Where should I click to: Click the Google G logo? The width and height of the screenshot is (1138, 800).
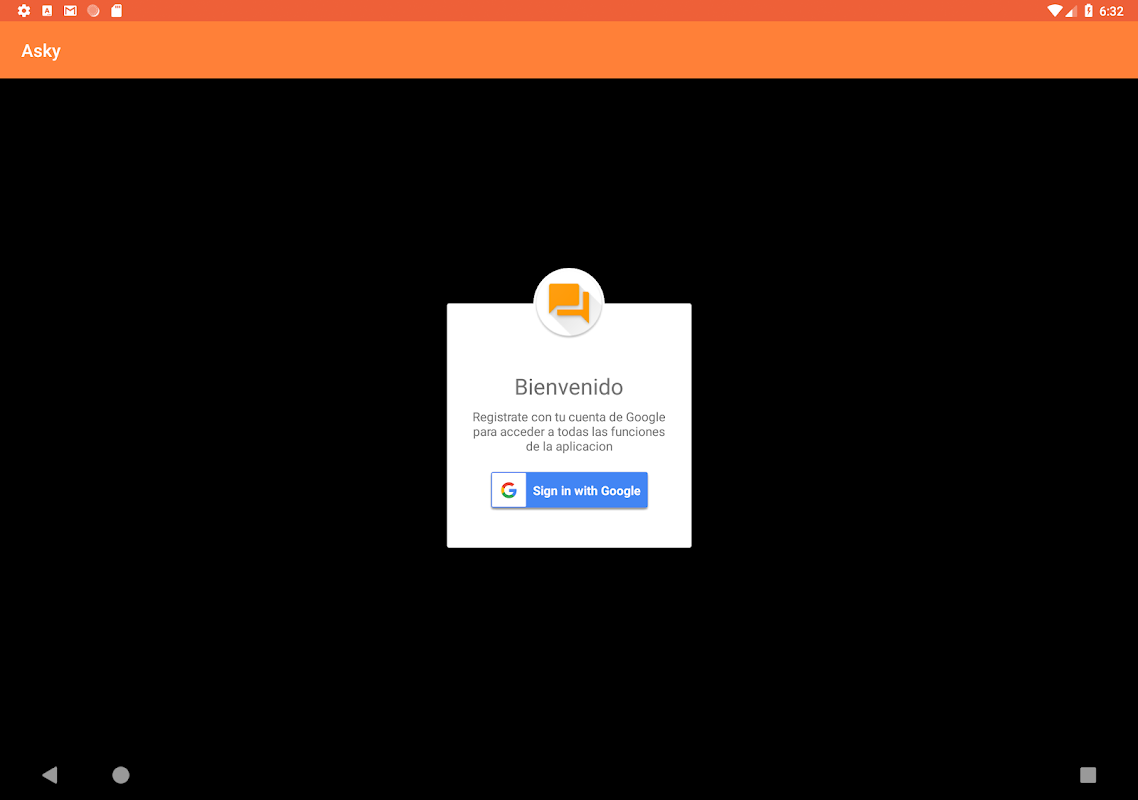(509, 490)
